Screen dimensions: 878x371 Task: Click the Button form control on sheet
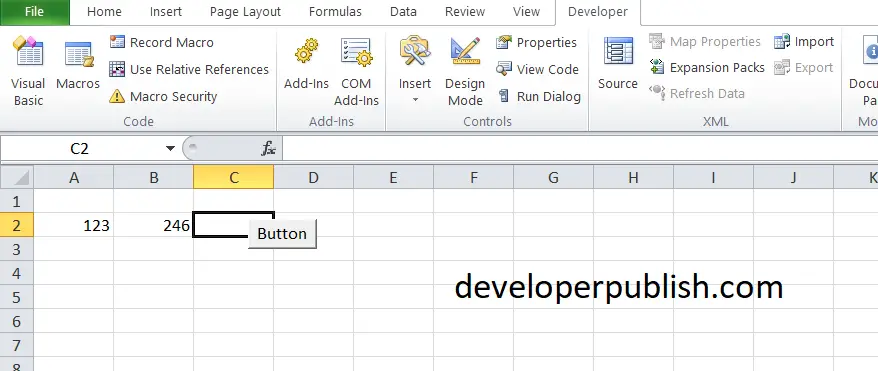(282, 234)
